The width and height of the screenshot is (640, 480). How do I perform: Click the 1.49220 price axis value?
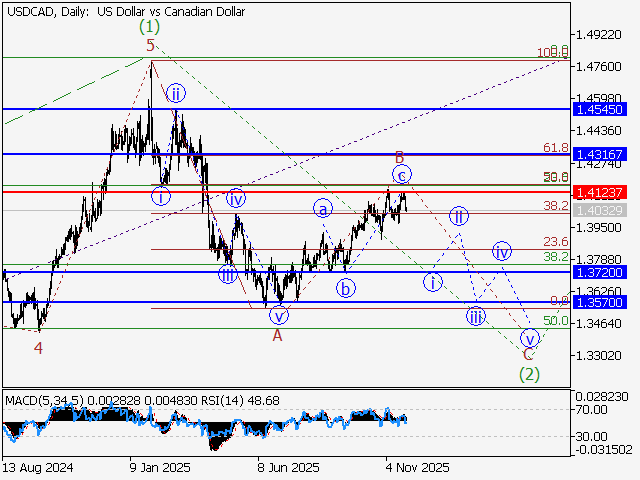coord(598,35)
